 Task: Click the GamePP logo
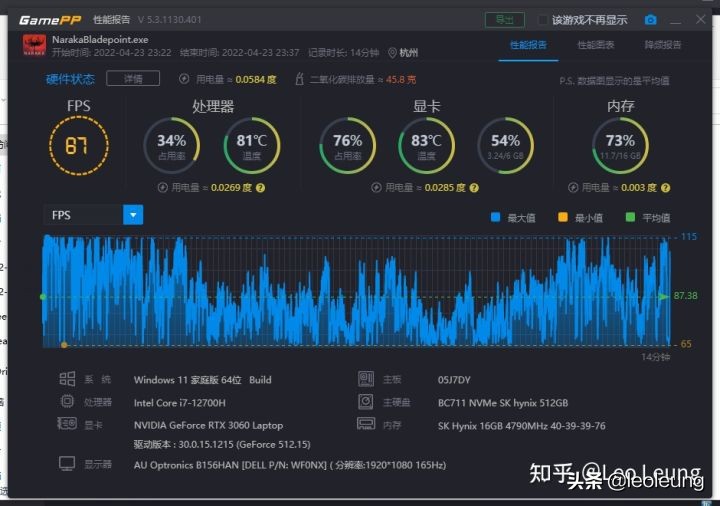[x=50, y=20]
